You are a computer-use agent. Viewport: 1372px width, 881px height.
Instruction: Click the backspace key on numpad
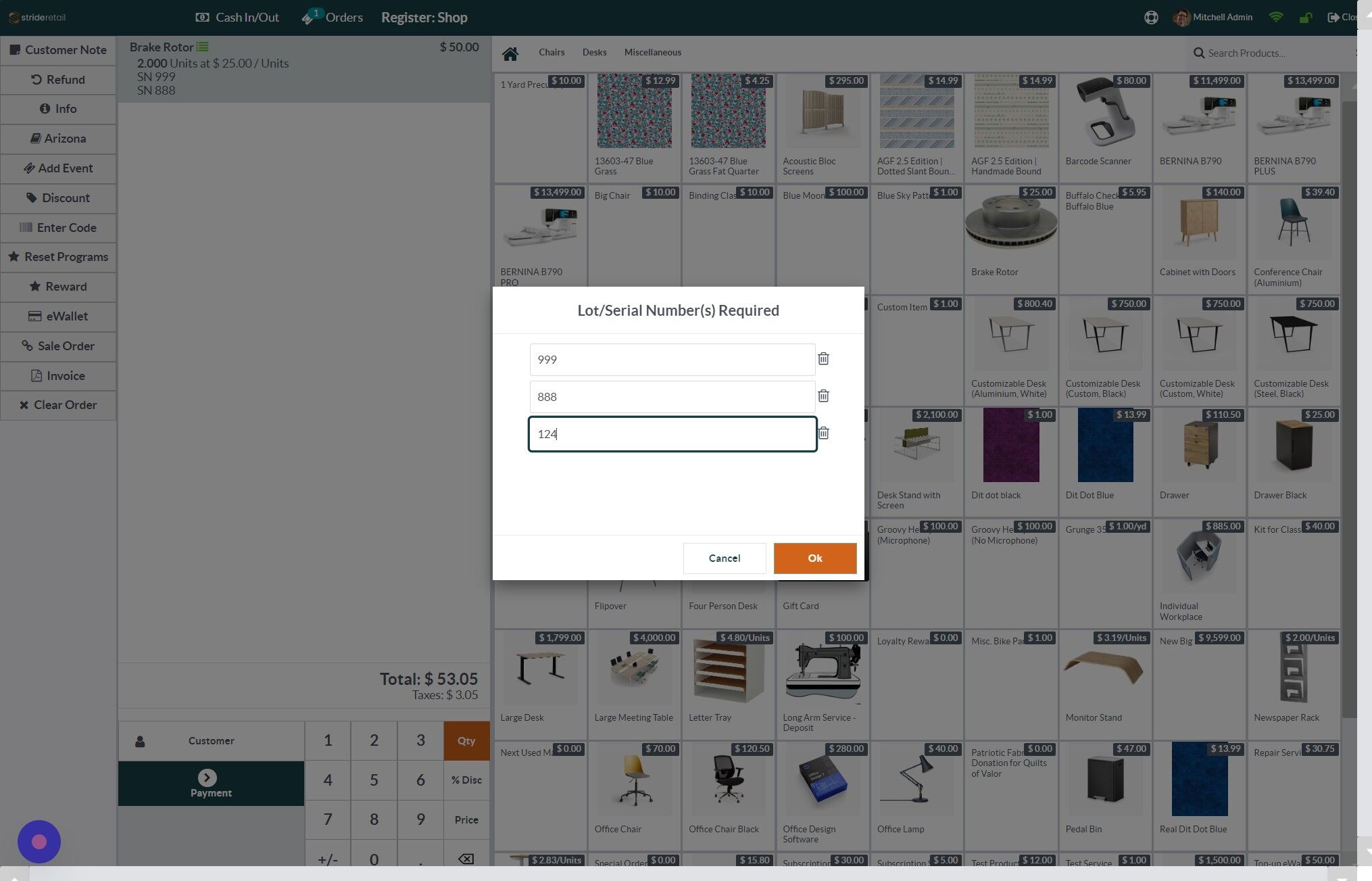point(466,859)
